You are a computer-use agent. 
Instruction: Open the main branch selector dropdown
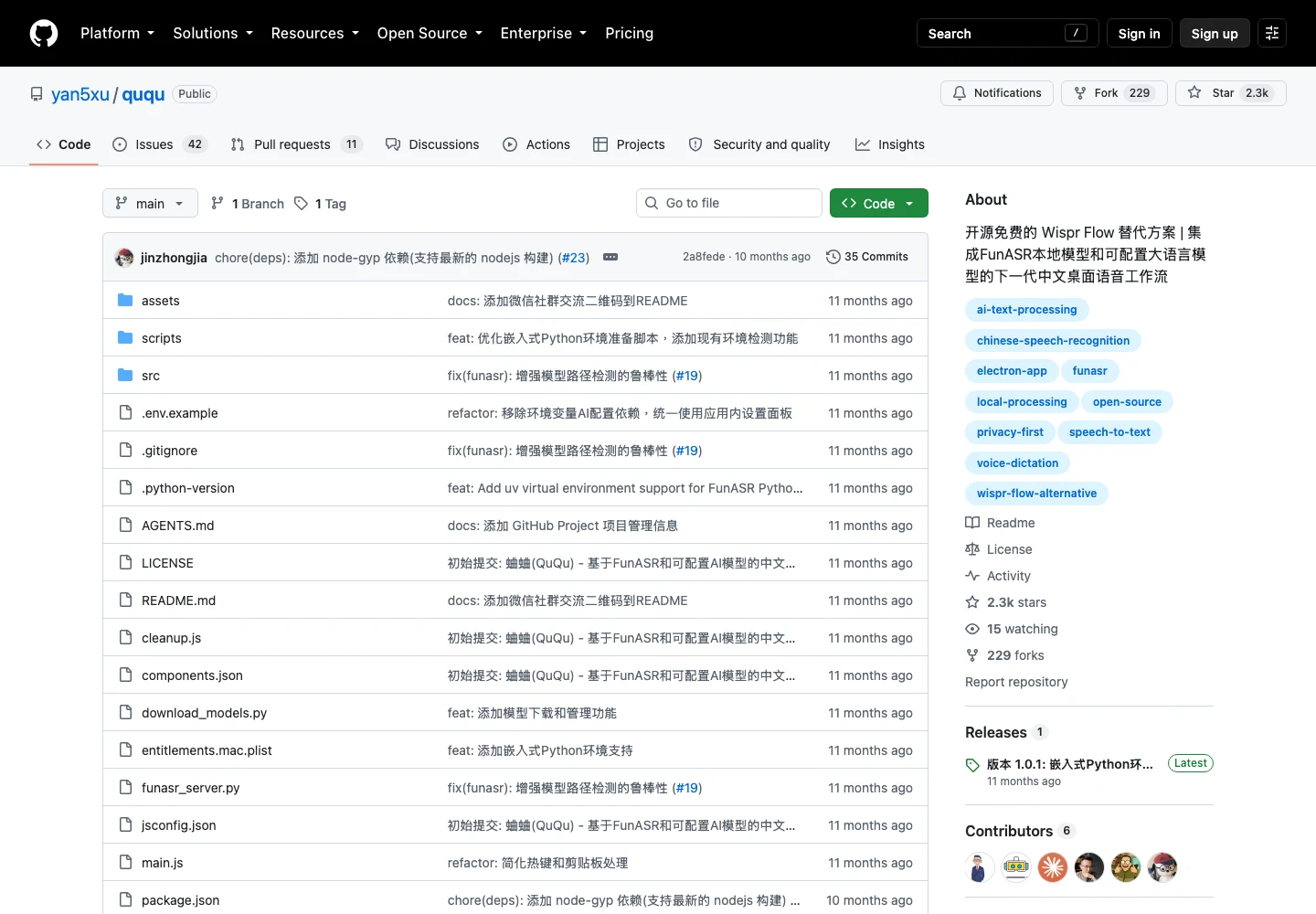150,203
